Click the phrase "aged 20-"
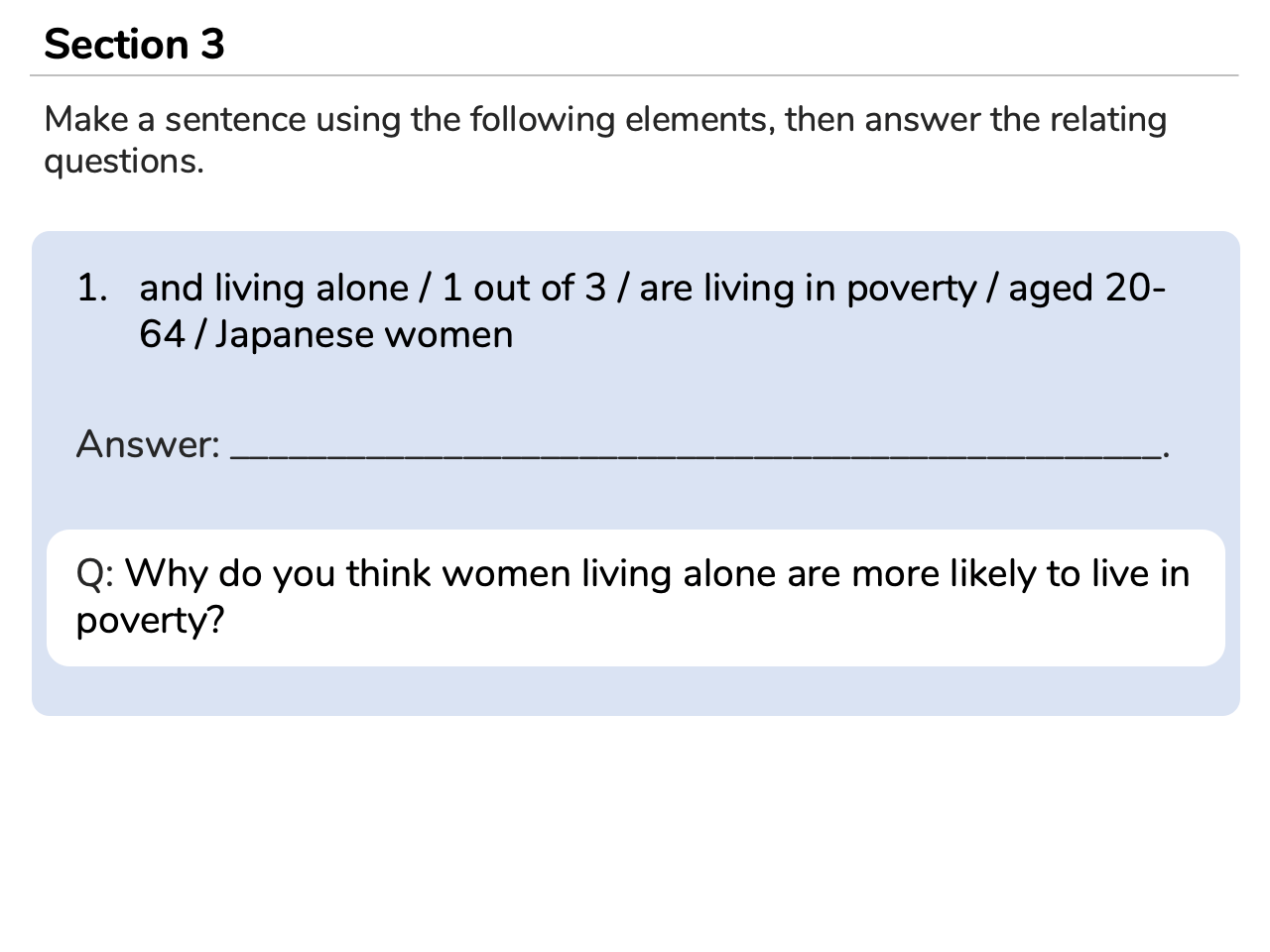The width and height of the screenshot is (1270, 952). point(1087,289)
